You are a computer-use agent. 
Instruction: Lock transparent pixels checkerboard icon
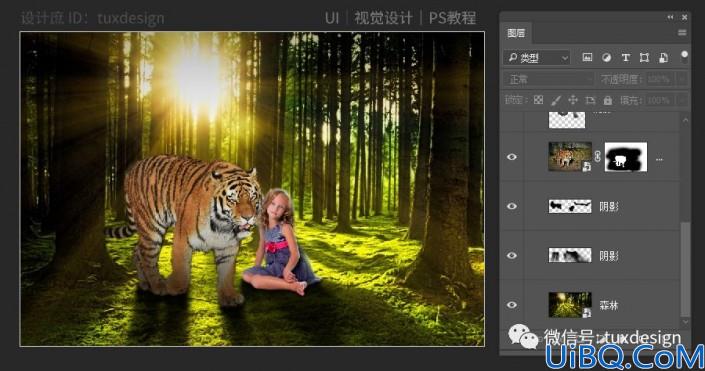(538, 100)
